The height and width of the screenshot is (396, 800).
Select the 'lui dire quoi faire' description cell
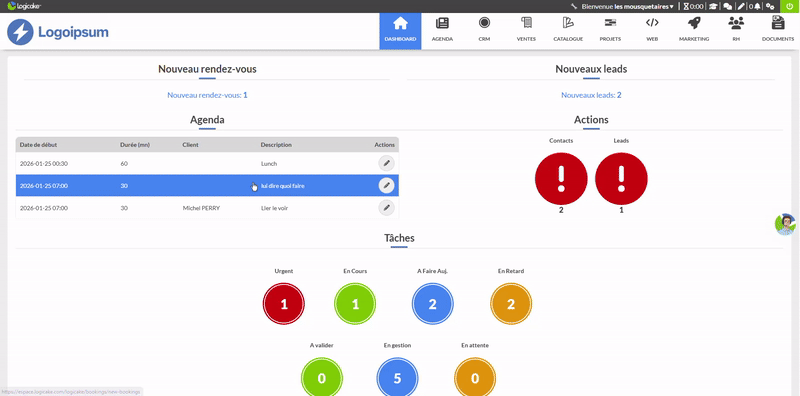[x=283, y=186]
